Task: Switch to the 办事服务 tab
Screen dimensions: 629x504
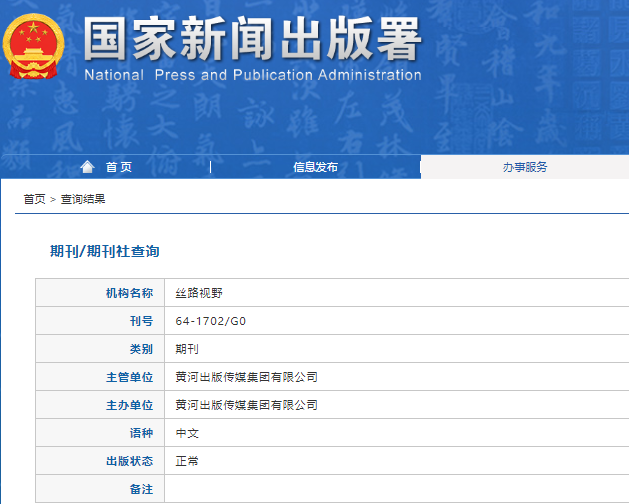Action: (524, 167)
